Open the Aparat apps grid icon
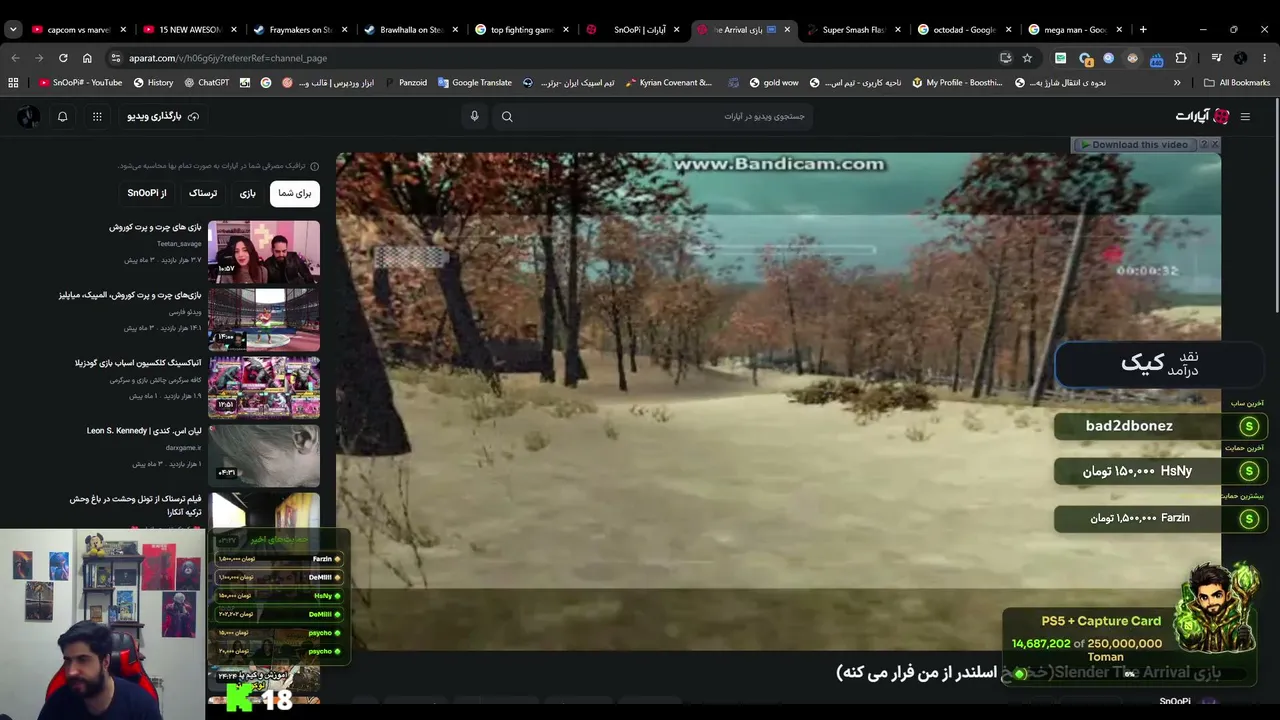This screenshot has width=1280, height=720. pyautogui.click(x=97, y=117)
